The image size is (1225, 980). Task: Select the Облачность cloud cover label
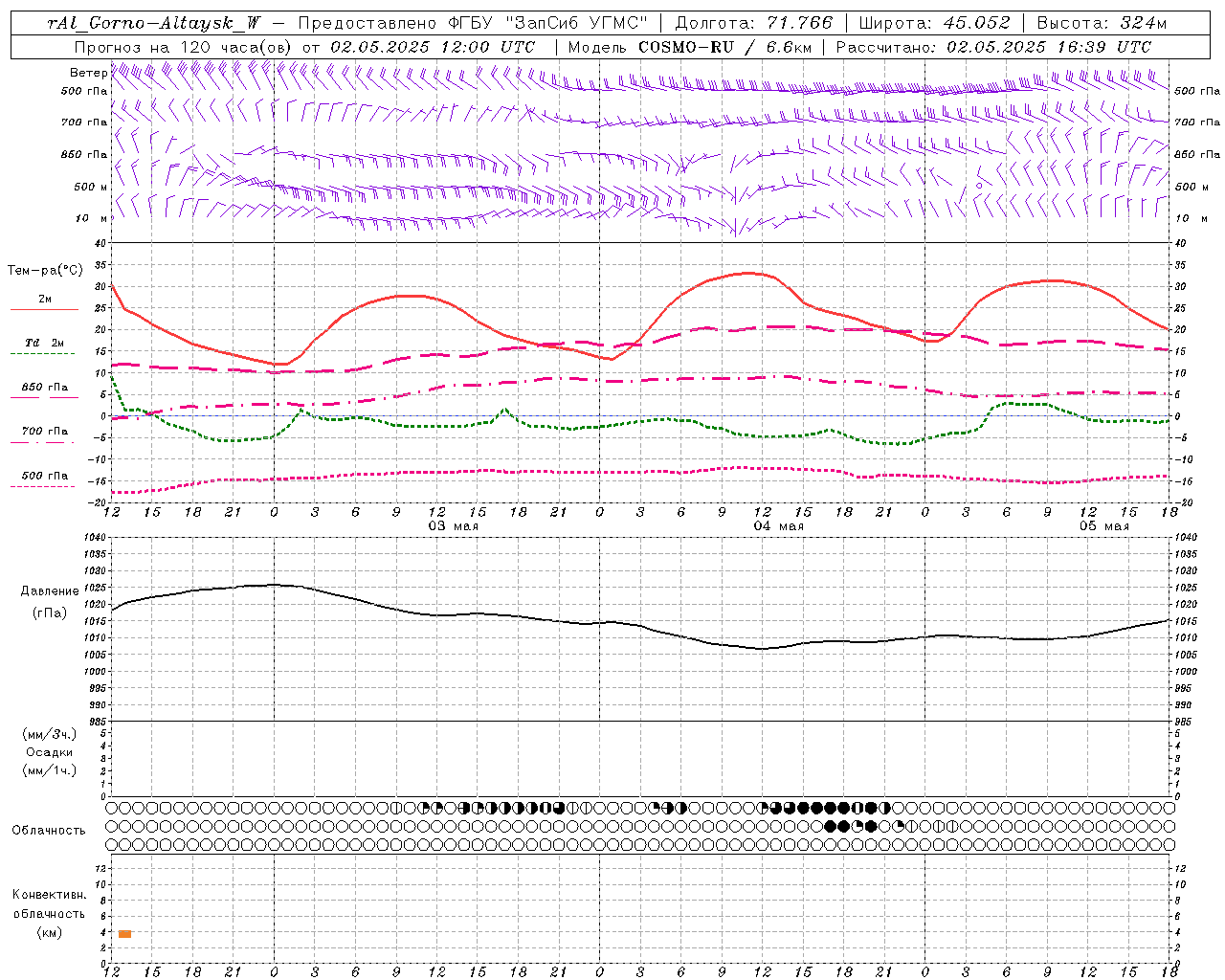[49, 830]
